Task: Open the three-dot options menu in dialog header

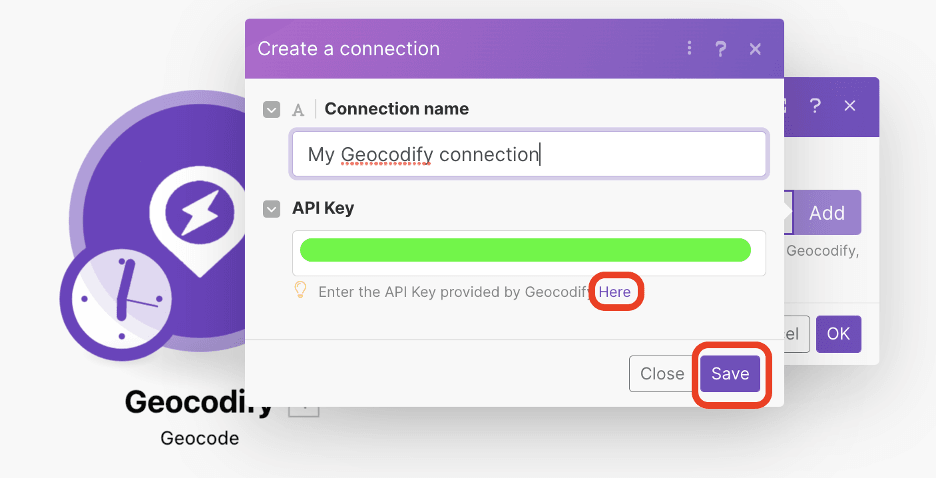Action: [x=689, y=48]
